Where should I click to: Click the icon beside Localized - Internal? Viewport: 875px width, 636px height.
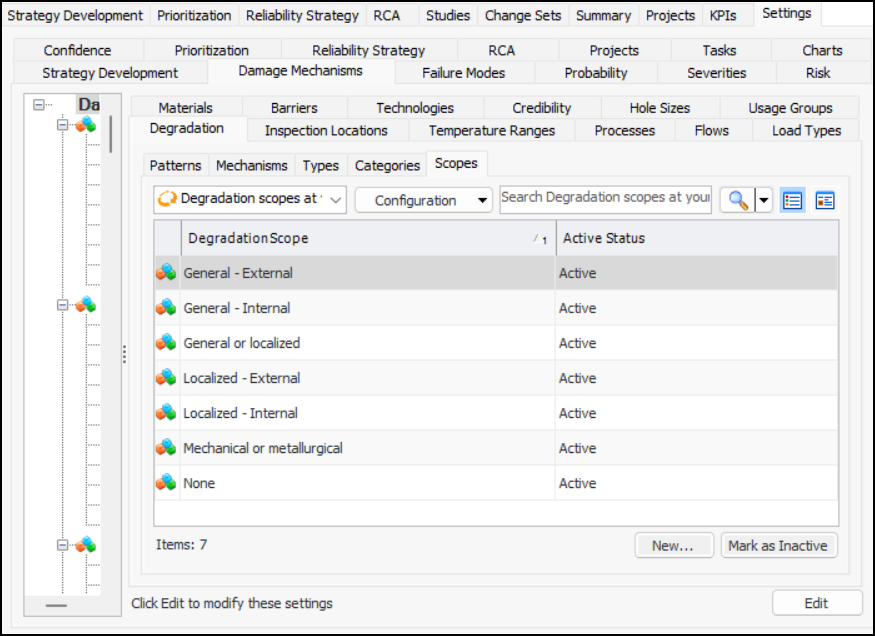click(167, 413)
